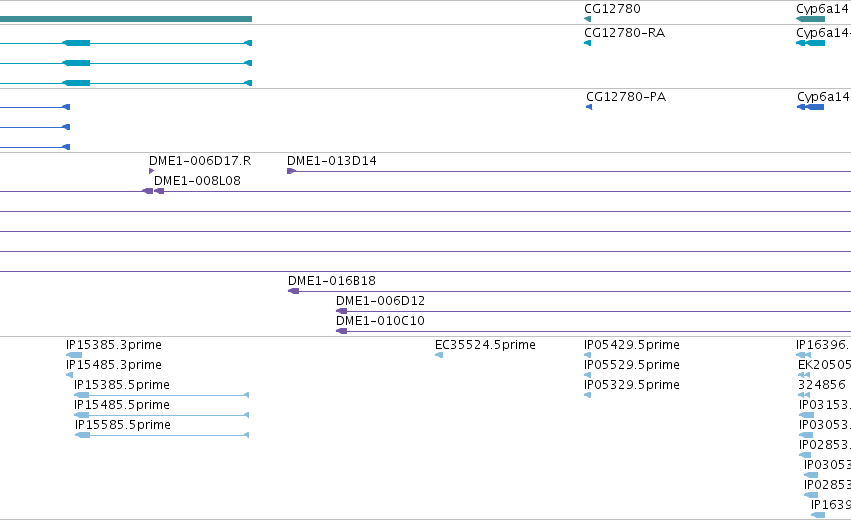
Task: Click the IP05429.5prime arrow glyph
Action: 587,355
